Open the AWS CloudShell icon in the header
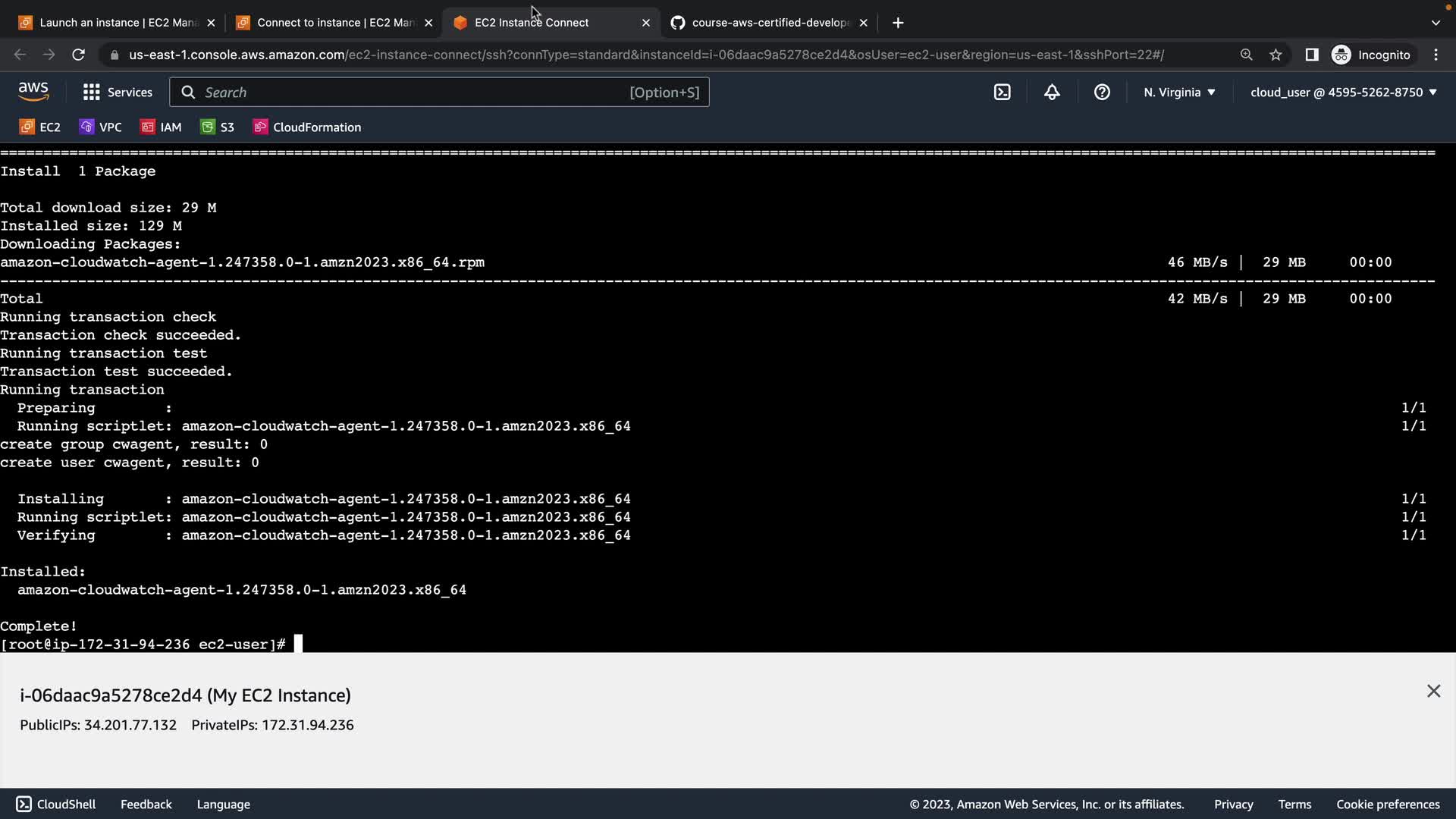Screen dimensions: 1456x819 pos(1002,92)
